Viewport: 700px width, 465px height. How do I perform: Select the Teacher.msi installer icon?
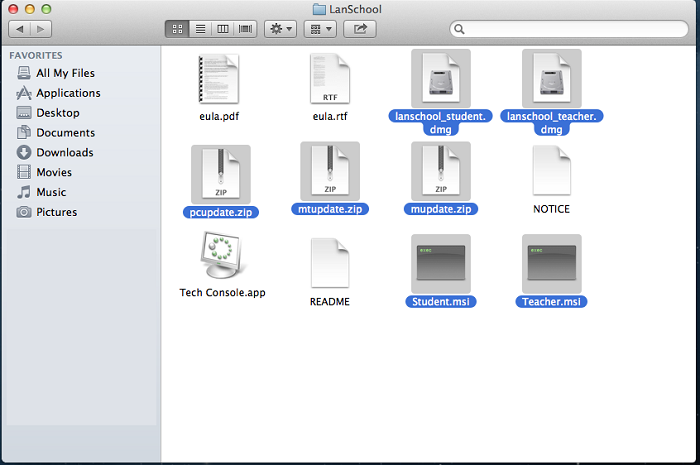[551, 264]
